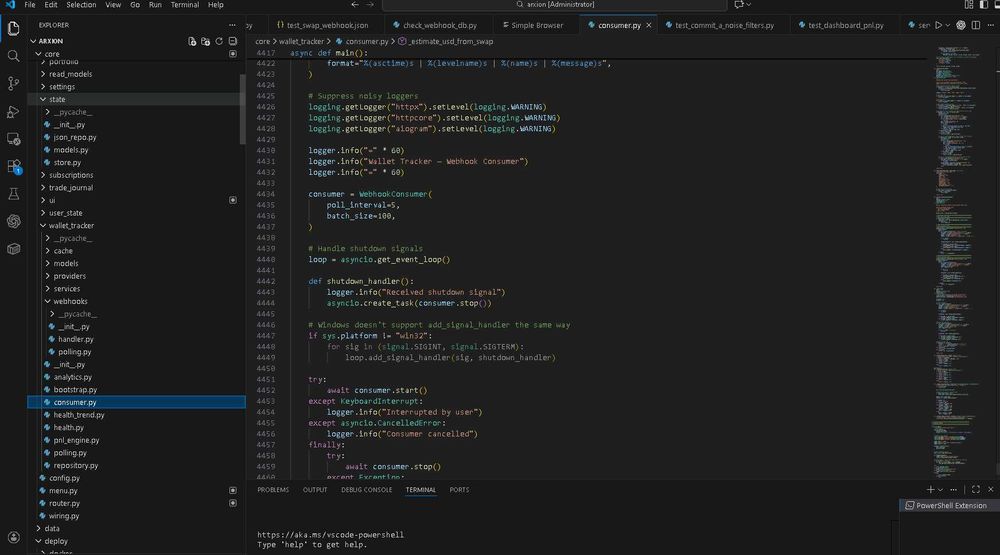Open the Help menu

click(216, 4)
